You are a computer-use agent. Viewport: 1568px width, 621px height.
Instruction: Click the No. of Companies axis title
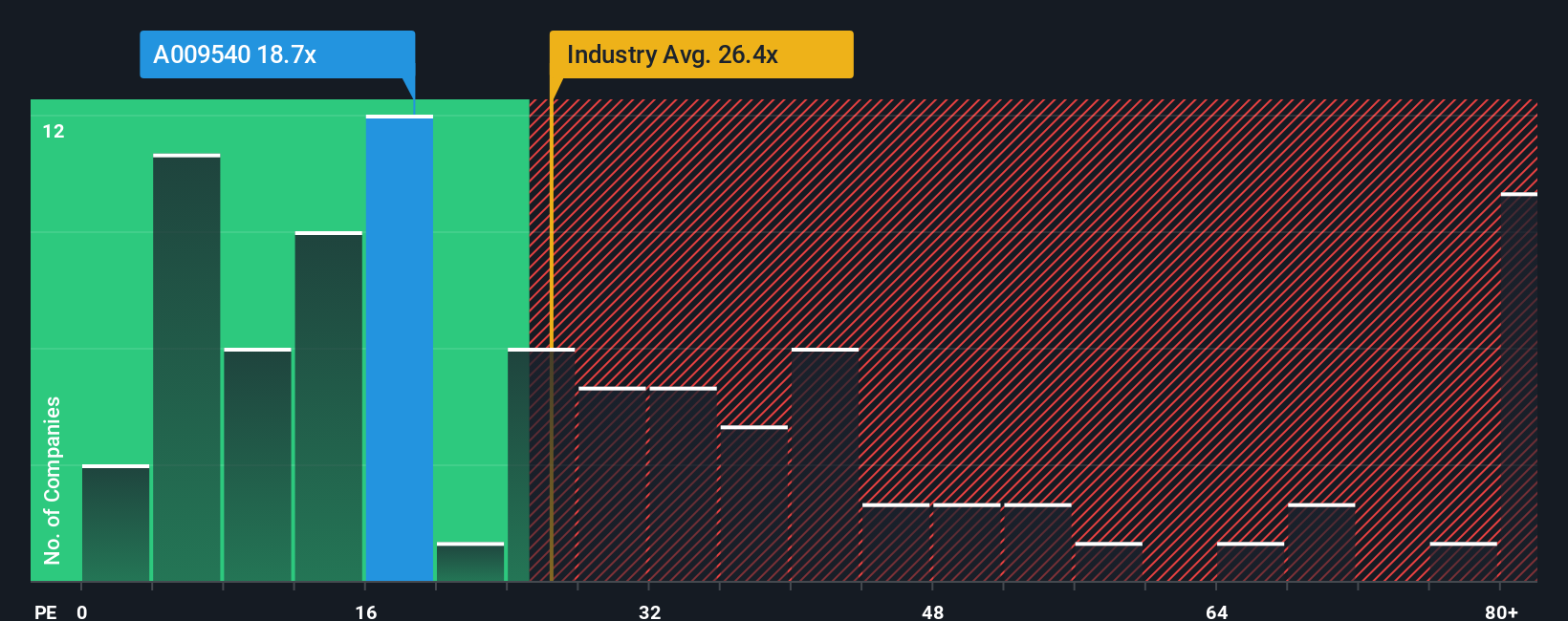click(x=53, y=480)
